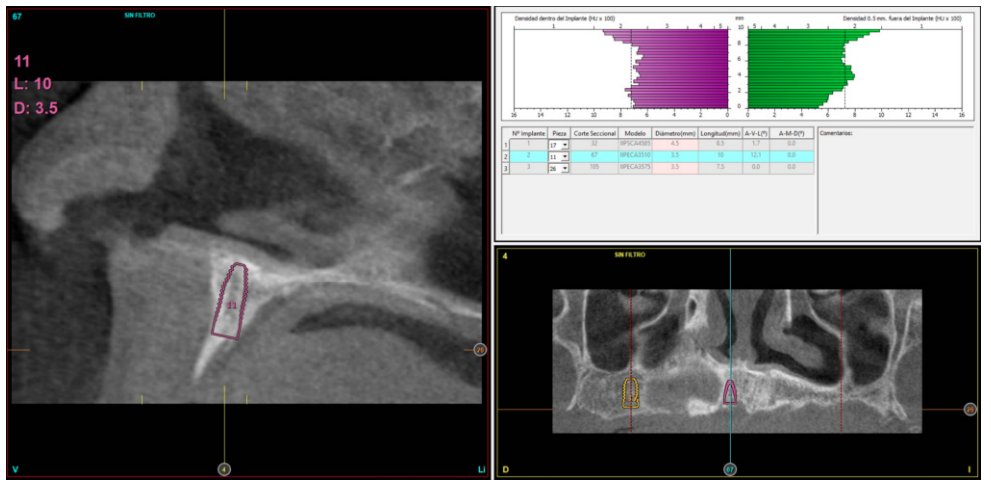
Task: Open the Pieza dropdown for implant 1
Action: [564, 145]
